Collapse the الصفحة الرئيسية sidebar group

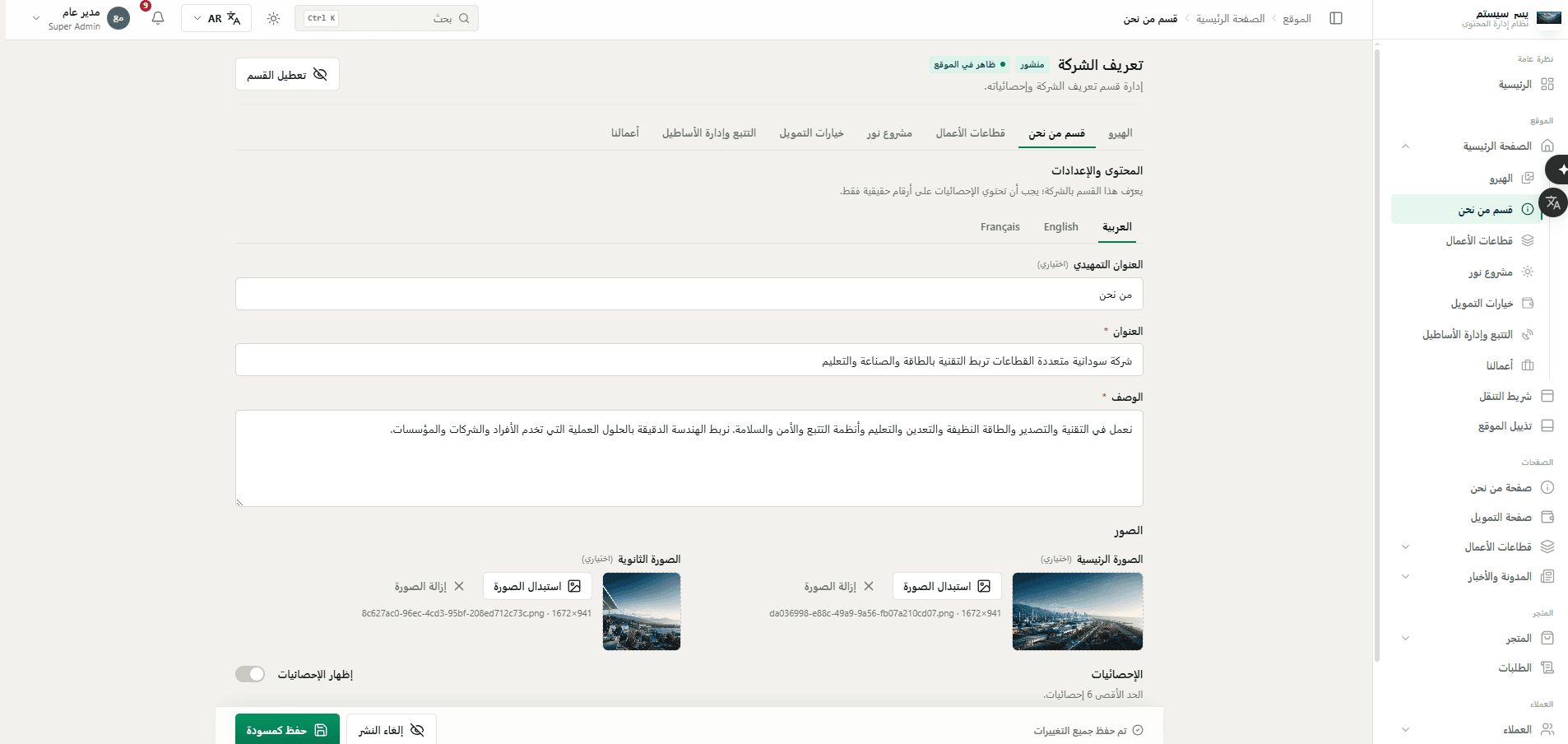coord(1405,146)
